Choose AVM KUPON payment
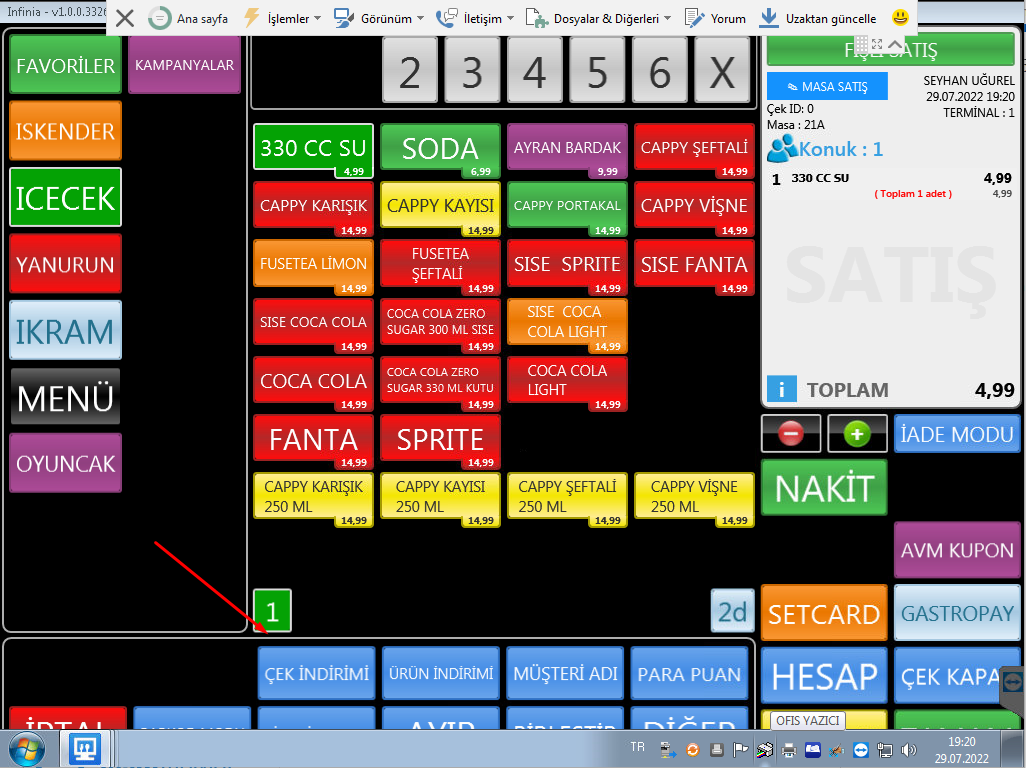 pos(957,550)
